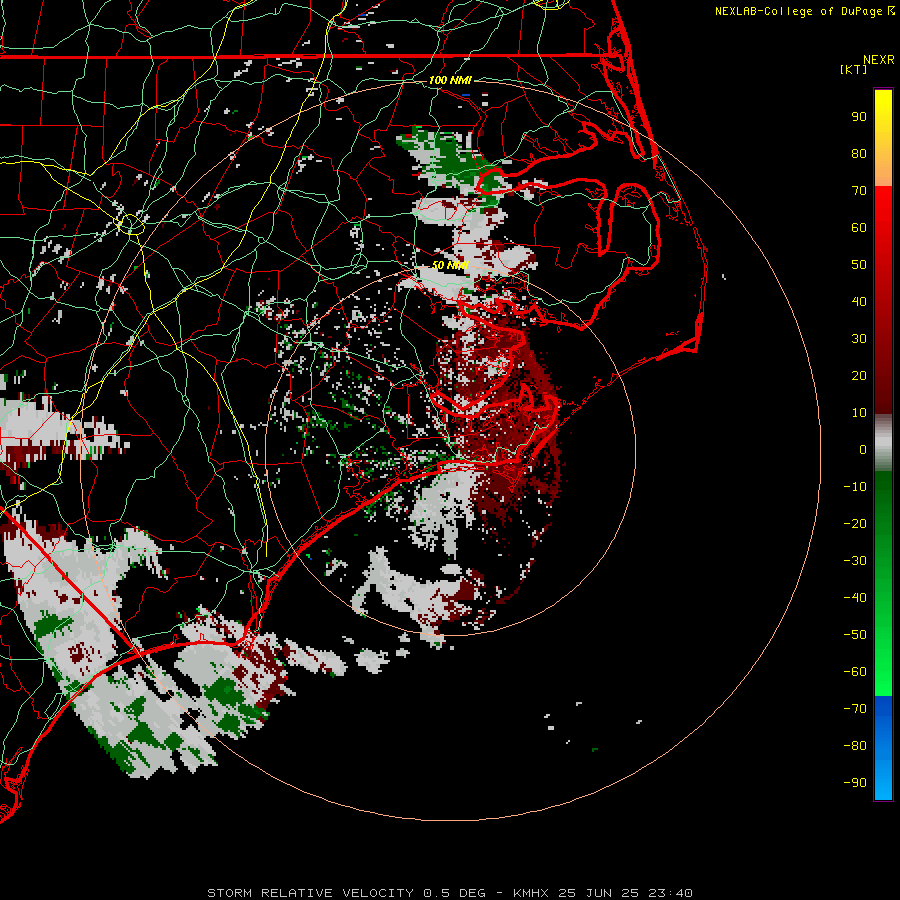Click the -70 value on velocity scale
The height and width of the screenshot is (900, 900).
pyautogui.click(x=855, y=709)
